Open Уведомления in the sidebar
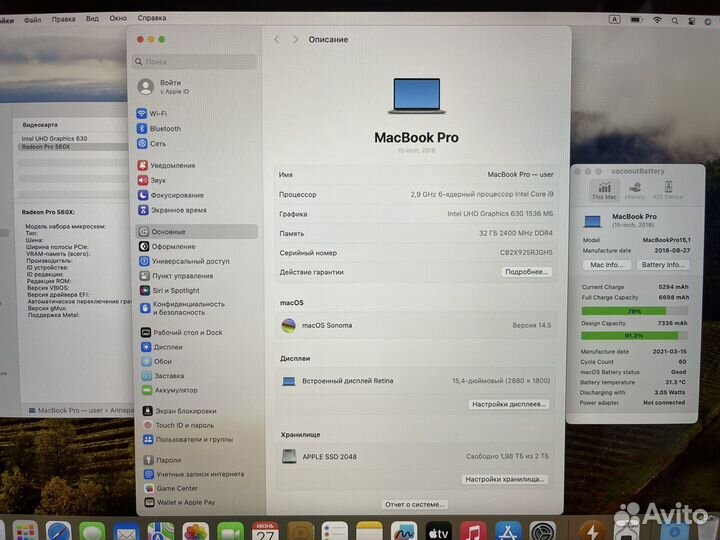This screenshot has height=540, width=720. tap(166, 165)
